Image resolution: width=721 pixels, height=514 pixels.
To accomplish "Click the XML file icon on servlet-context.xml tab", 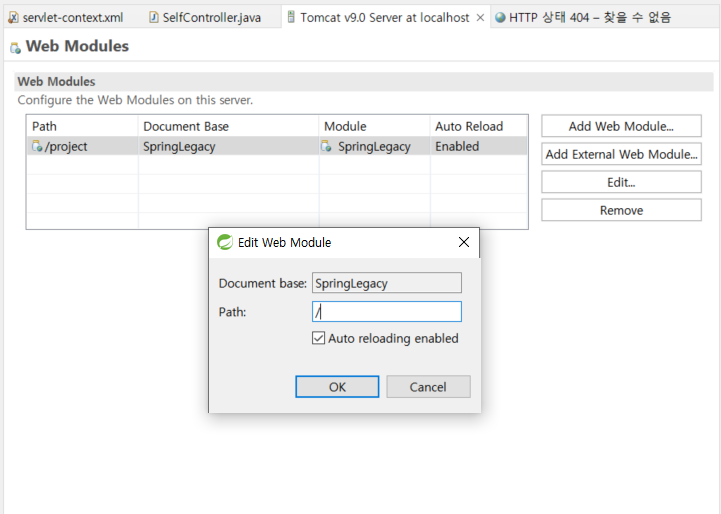I will [14, 17].
